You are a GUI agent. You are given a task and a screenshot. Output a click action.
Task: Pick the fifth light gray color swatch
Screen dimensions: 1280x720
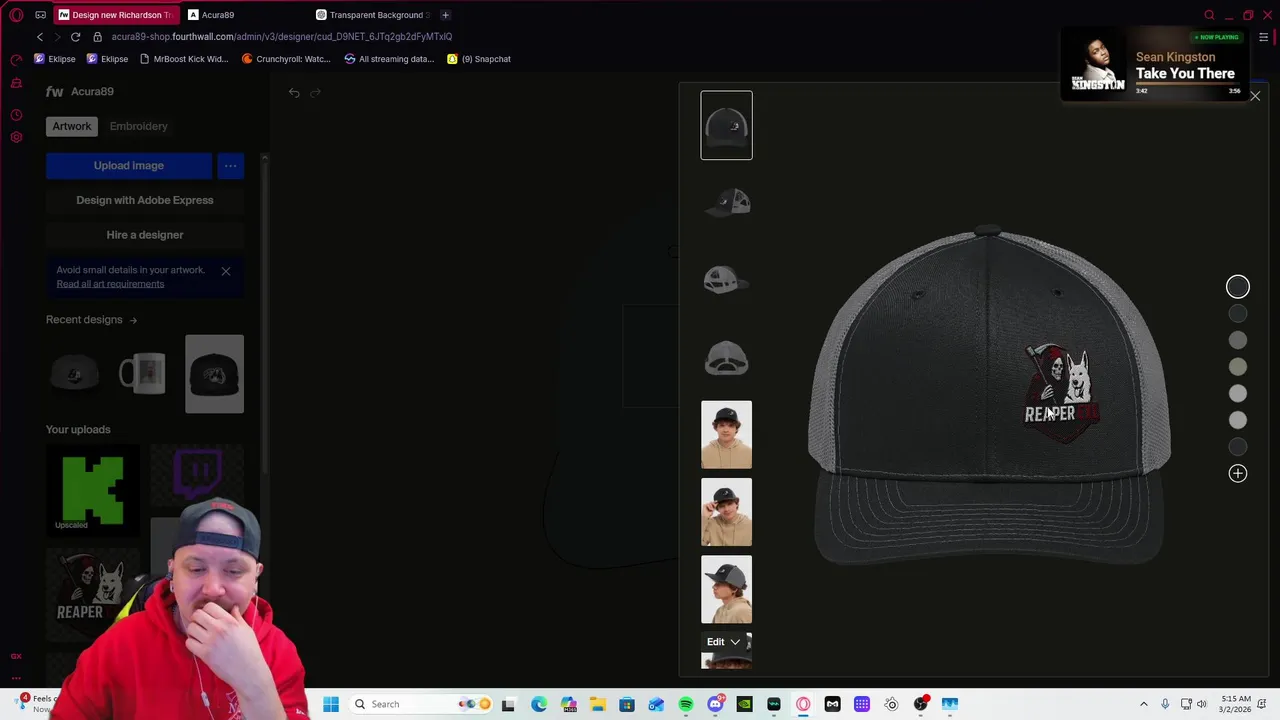pos(1238,393)
